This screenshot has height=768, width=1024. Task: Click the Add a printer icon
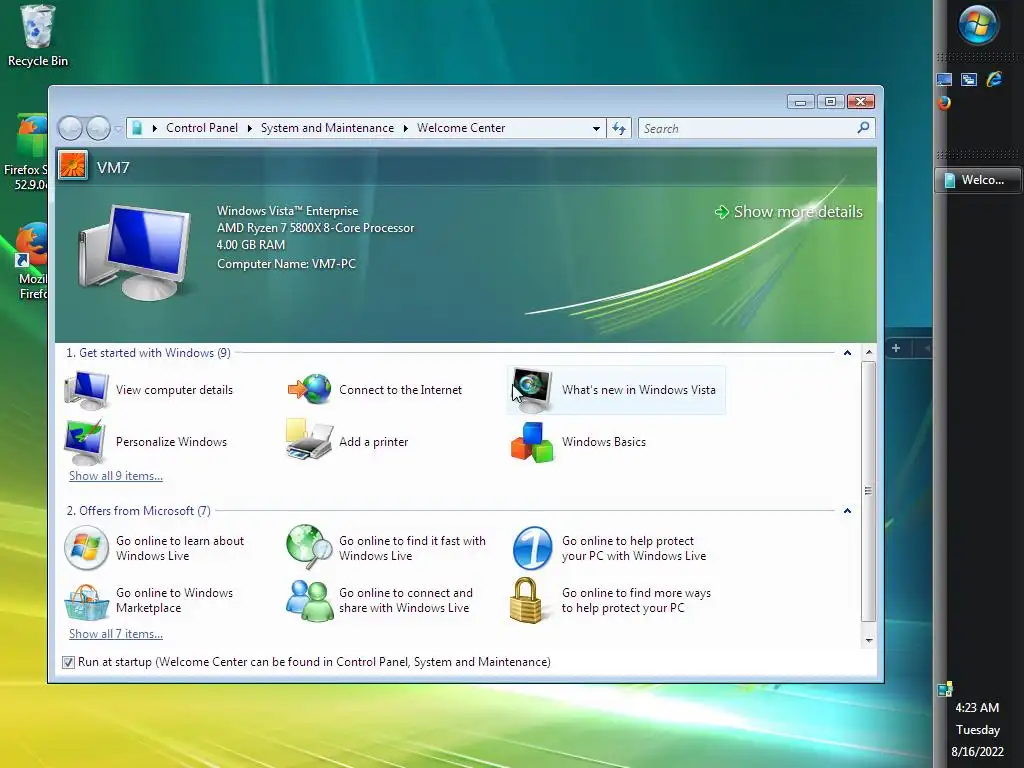pyautogui.click(x=309, y=441)
